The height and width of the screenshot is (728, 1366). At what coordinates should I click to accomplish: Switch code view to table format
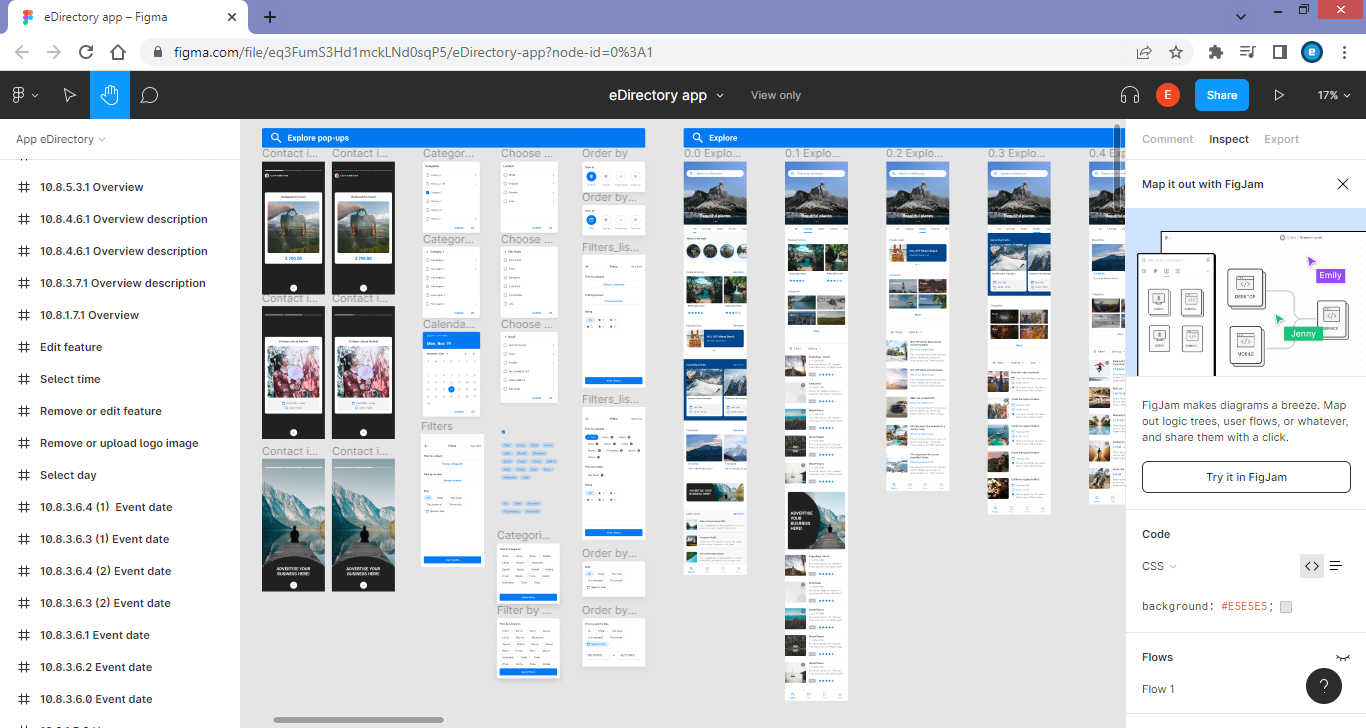(1335, 566)
